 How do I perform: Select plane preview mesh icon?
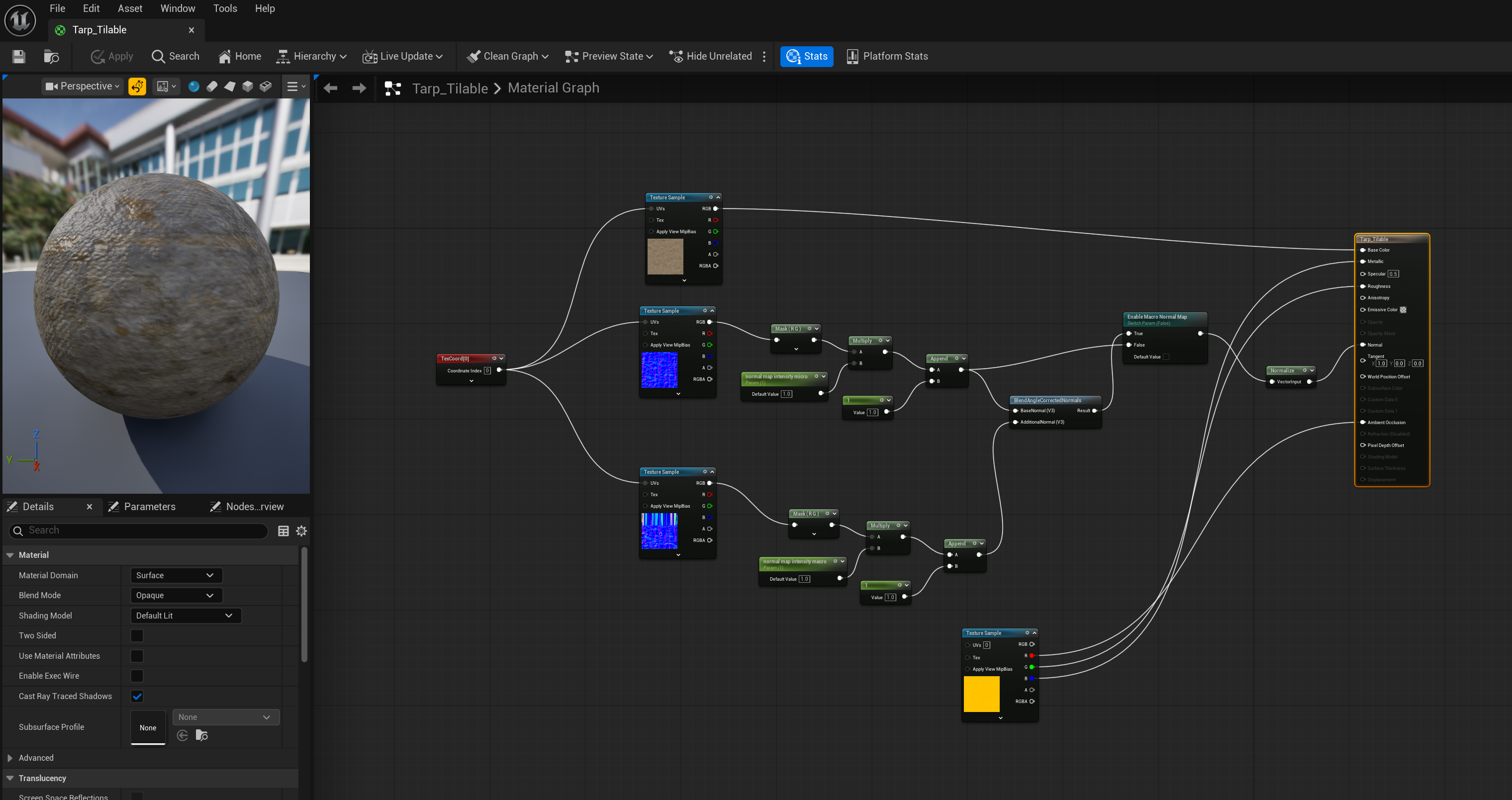coord(229,87)
